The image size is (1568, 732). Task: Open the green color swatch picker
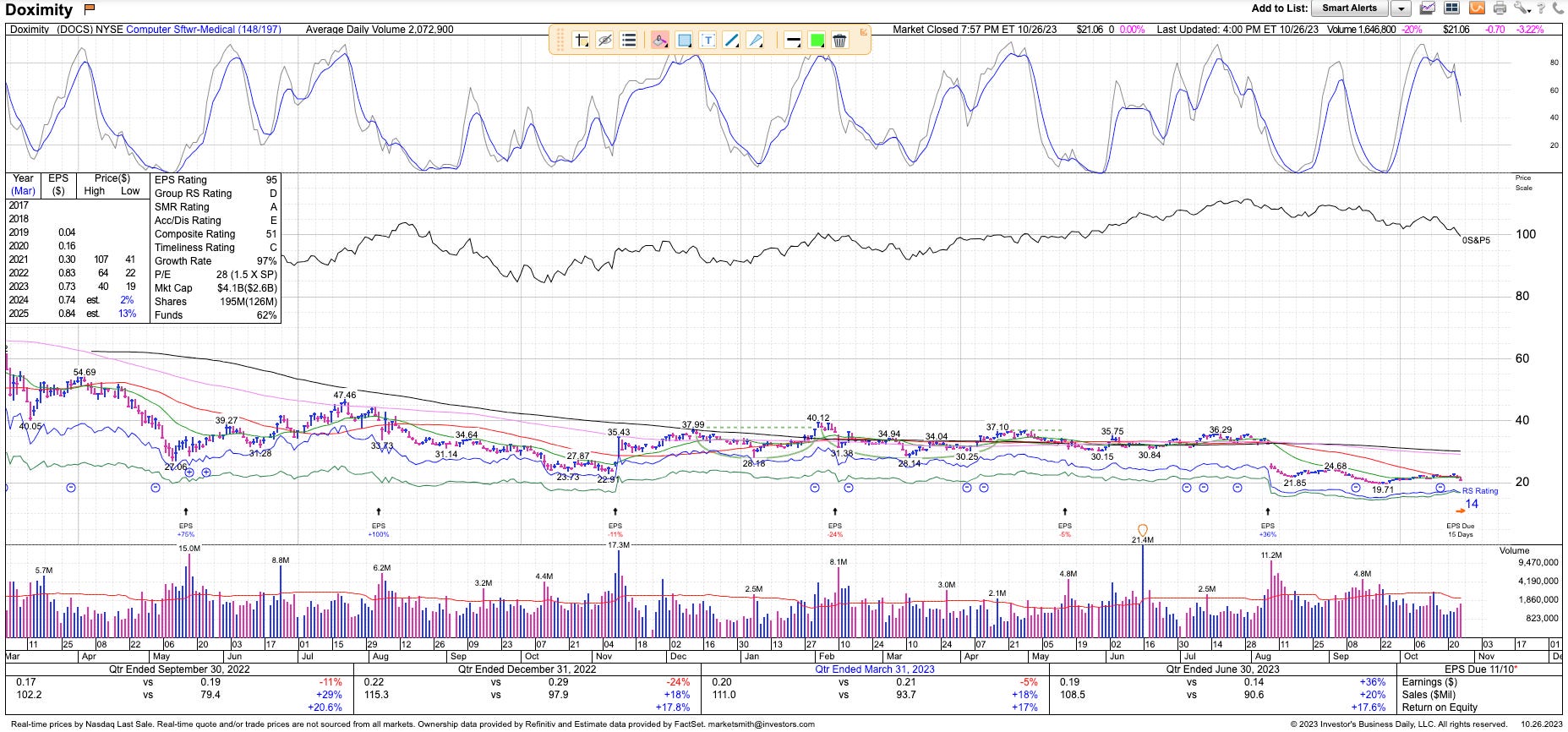(817, 40)
